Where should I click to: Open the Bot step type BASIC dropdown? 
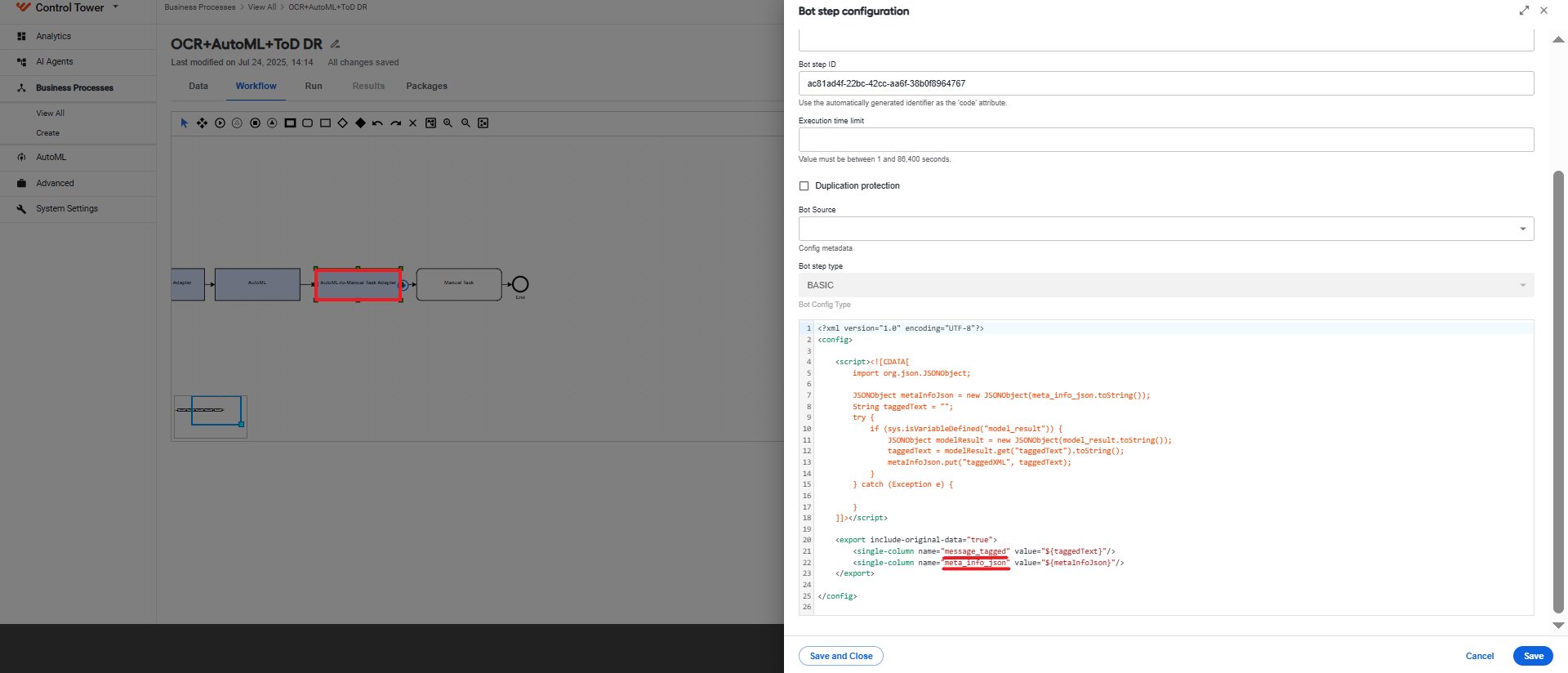(x=1166, y=285)
